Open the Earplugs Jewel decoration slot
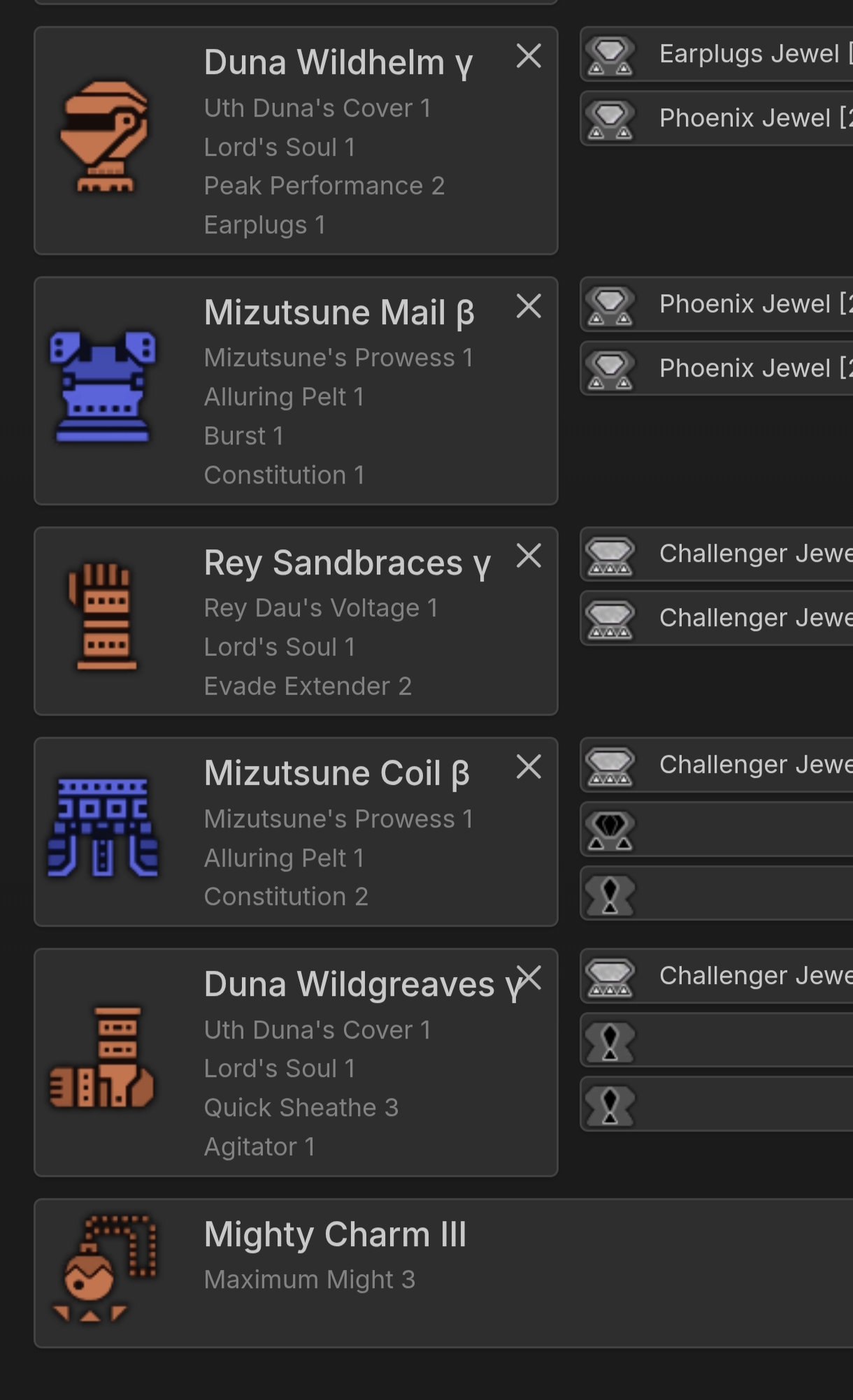The image size is (853, 1400). pos(717,54)
